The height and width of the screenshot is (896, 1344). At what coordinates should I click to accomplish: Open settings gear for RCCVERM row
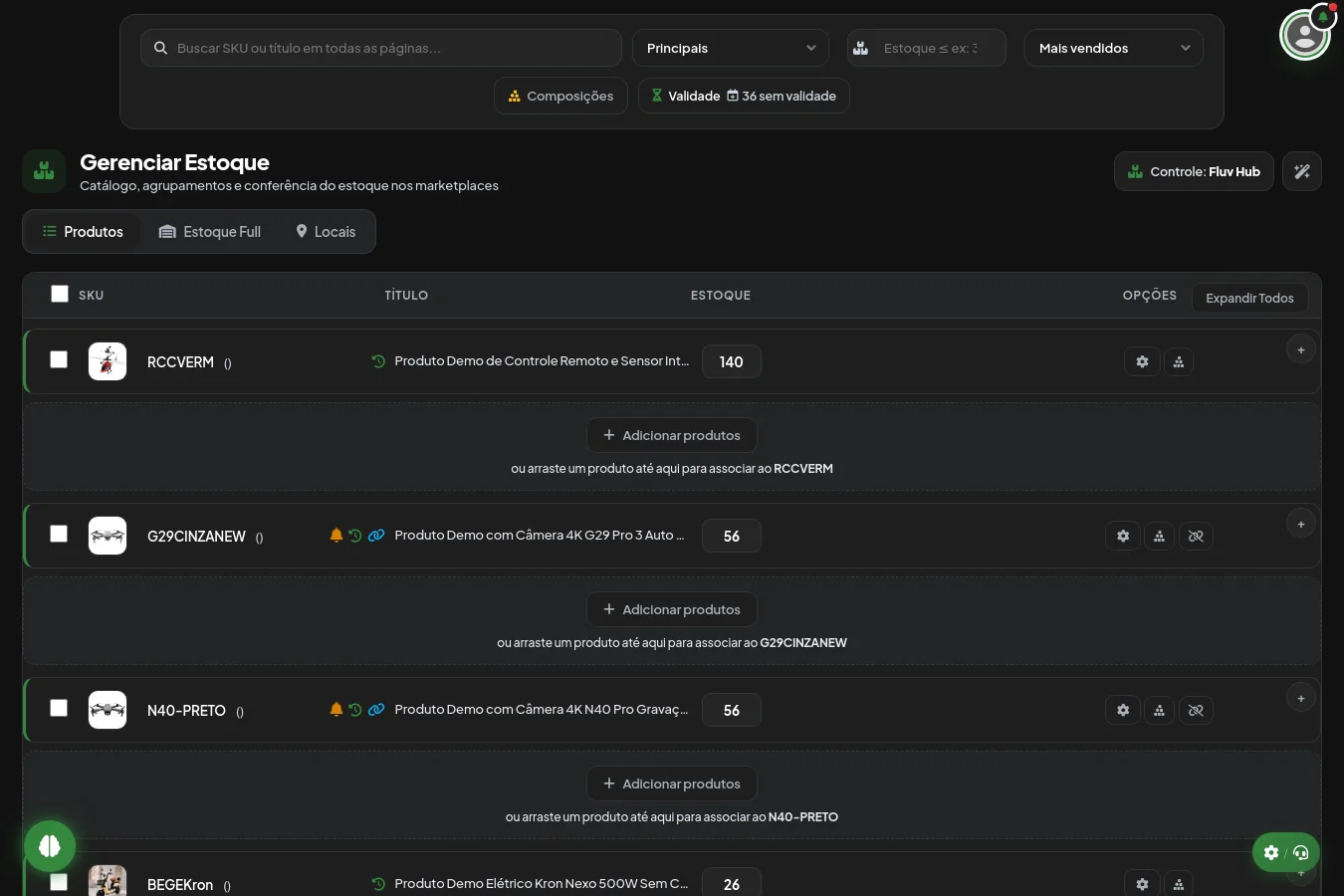point(1142,361)
